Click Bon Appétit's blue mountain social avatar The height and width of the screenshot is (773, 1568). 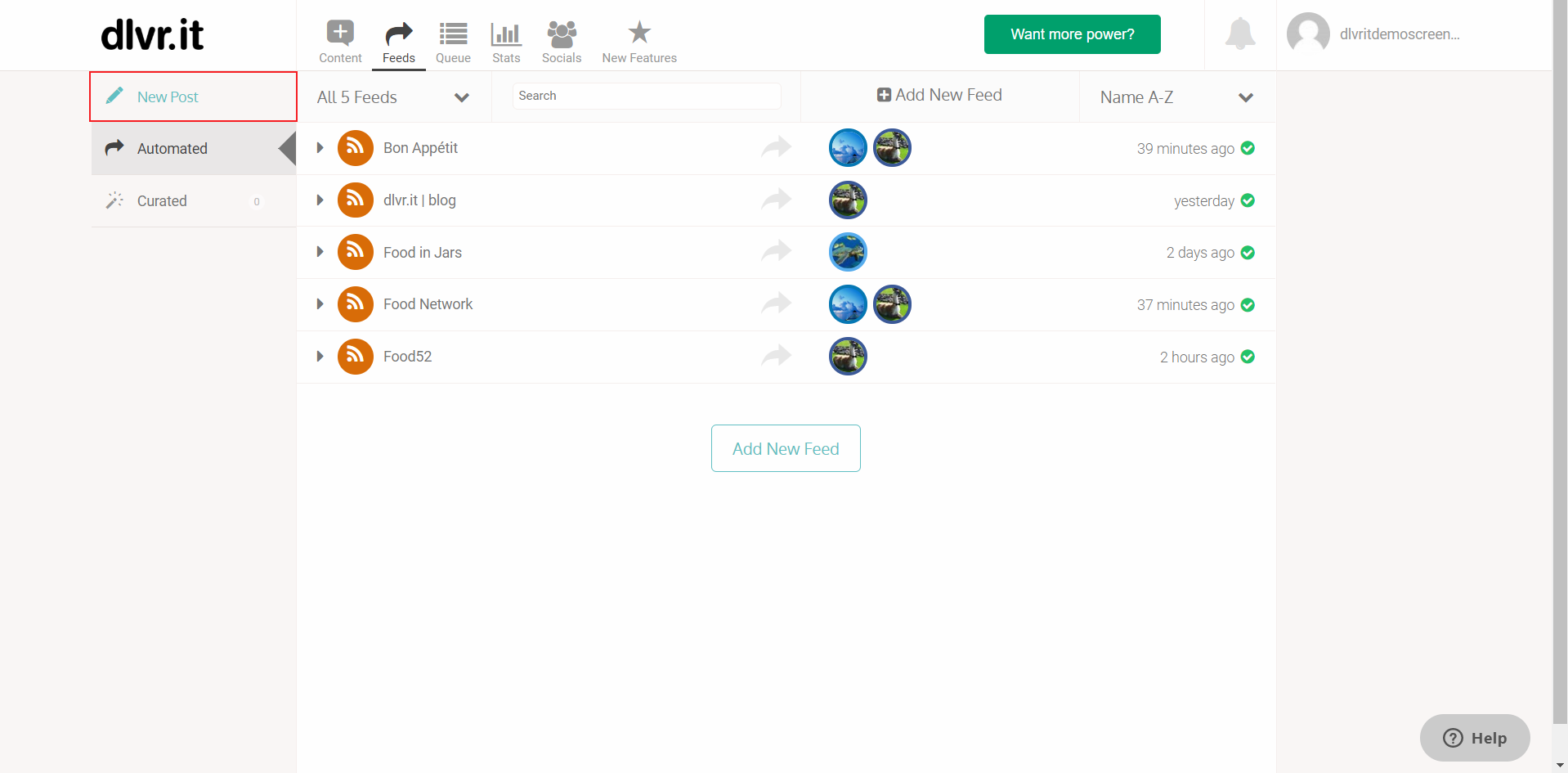coord(848,148)
